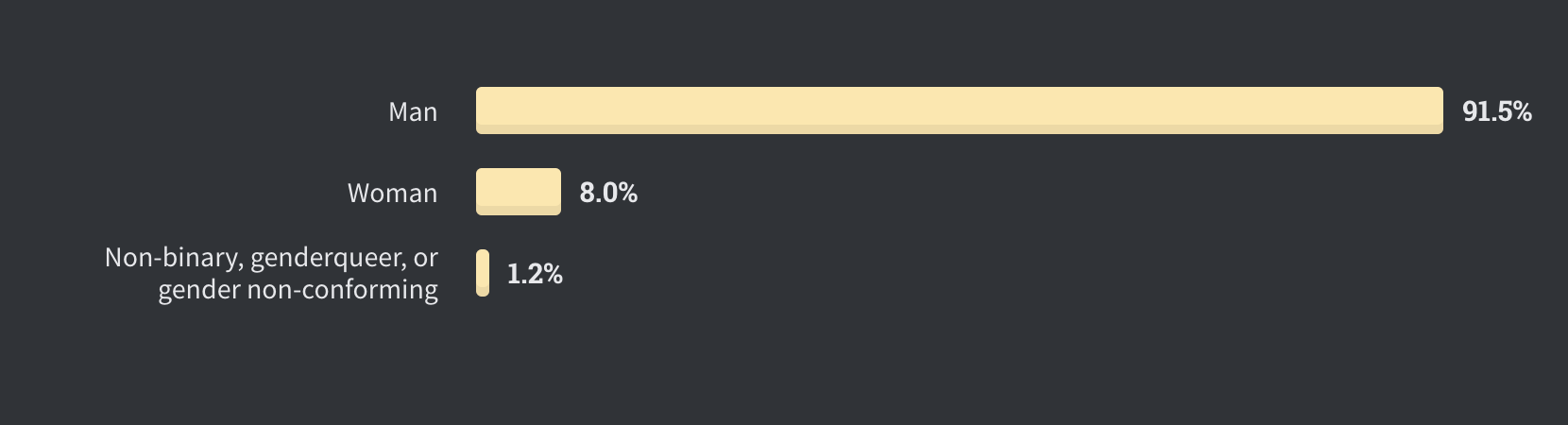Select the 8.0% value label

click(x=608, y=193)
